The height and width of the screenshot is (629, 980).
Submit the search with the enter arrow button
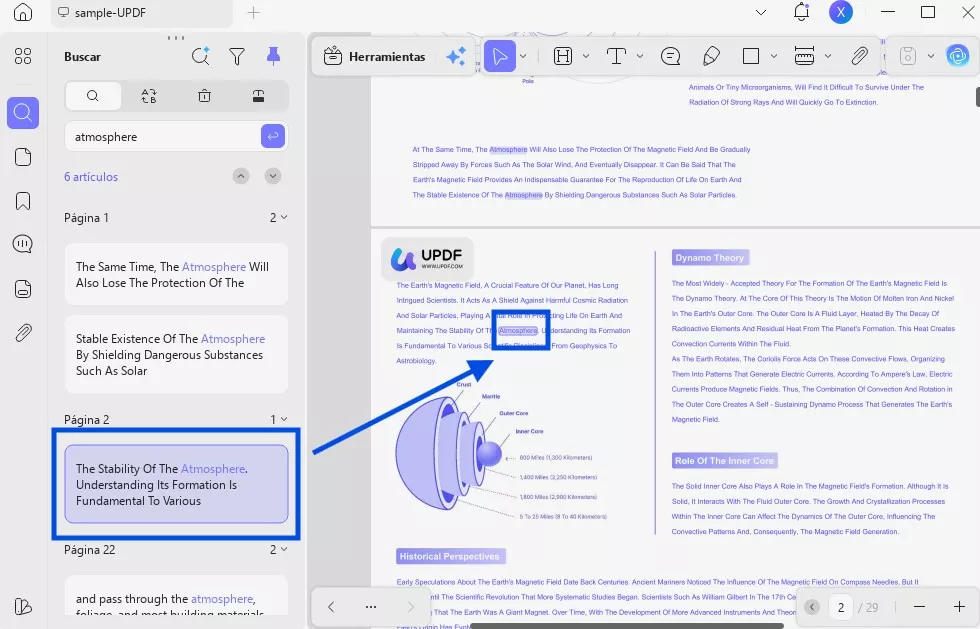[x=273, y=136]
